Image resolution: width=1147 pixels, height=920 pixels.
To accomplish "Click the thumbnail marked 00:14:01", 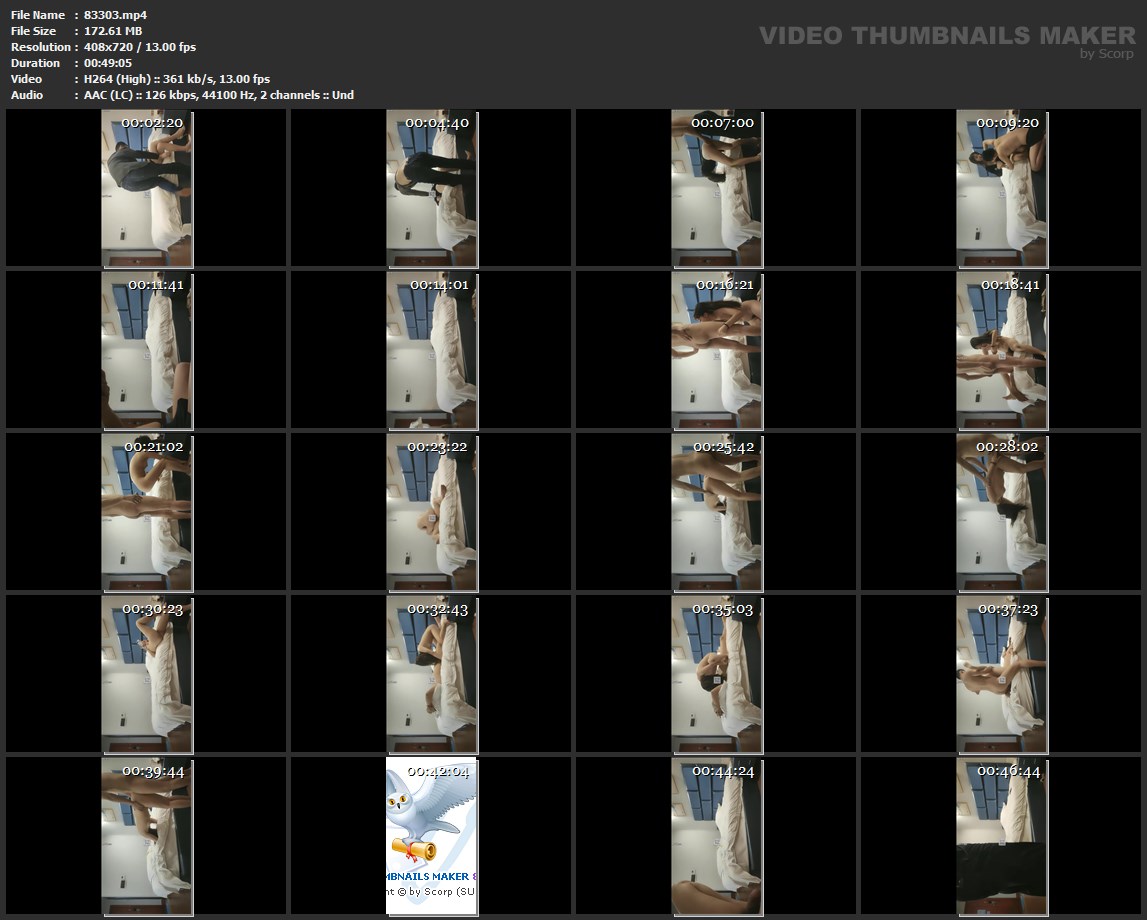I will (x=431, y=350).
